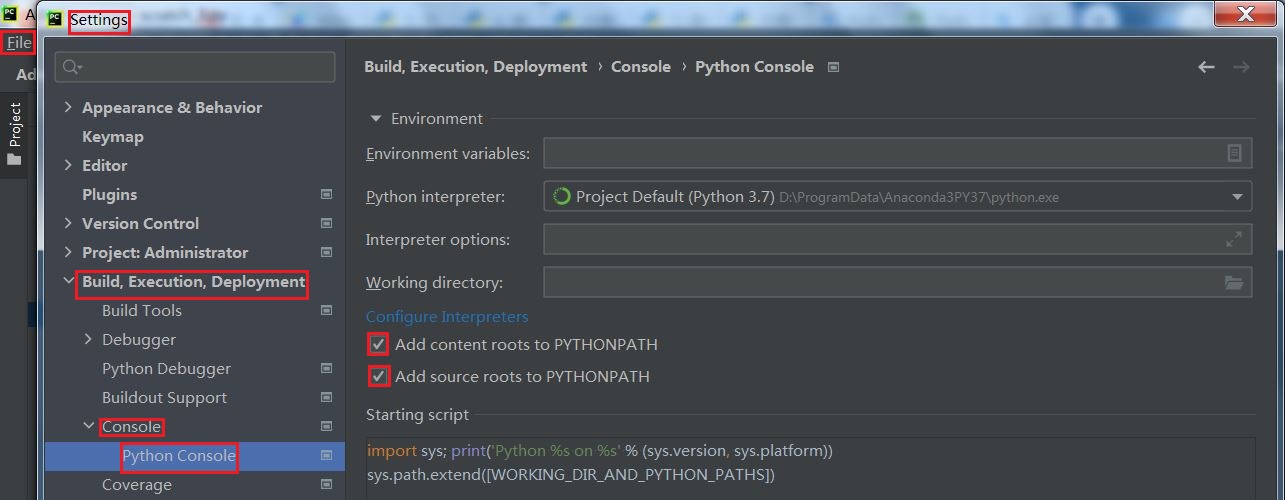Click the Working directory input field
The width and height of the screenshot is (1285, 500).
coord(880,283)
